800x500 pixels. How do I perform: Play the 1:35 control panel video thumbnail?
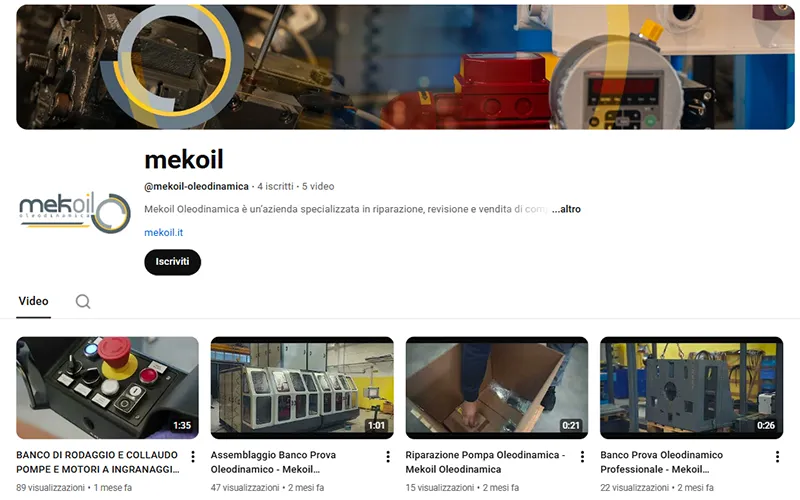click(x=108, y=388)
